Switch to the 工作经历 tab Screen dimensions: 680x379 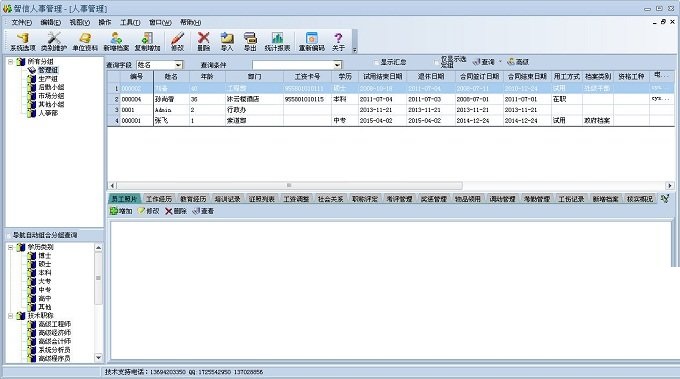click(x=159, y=199)
